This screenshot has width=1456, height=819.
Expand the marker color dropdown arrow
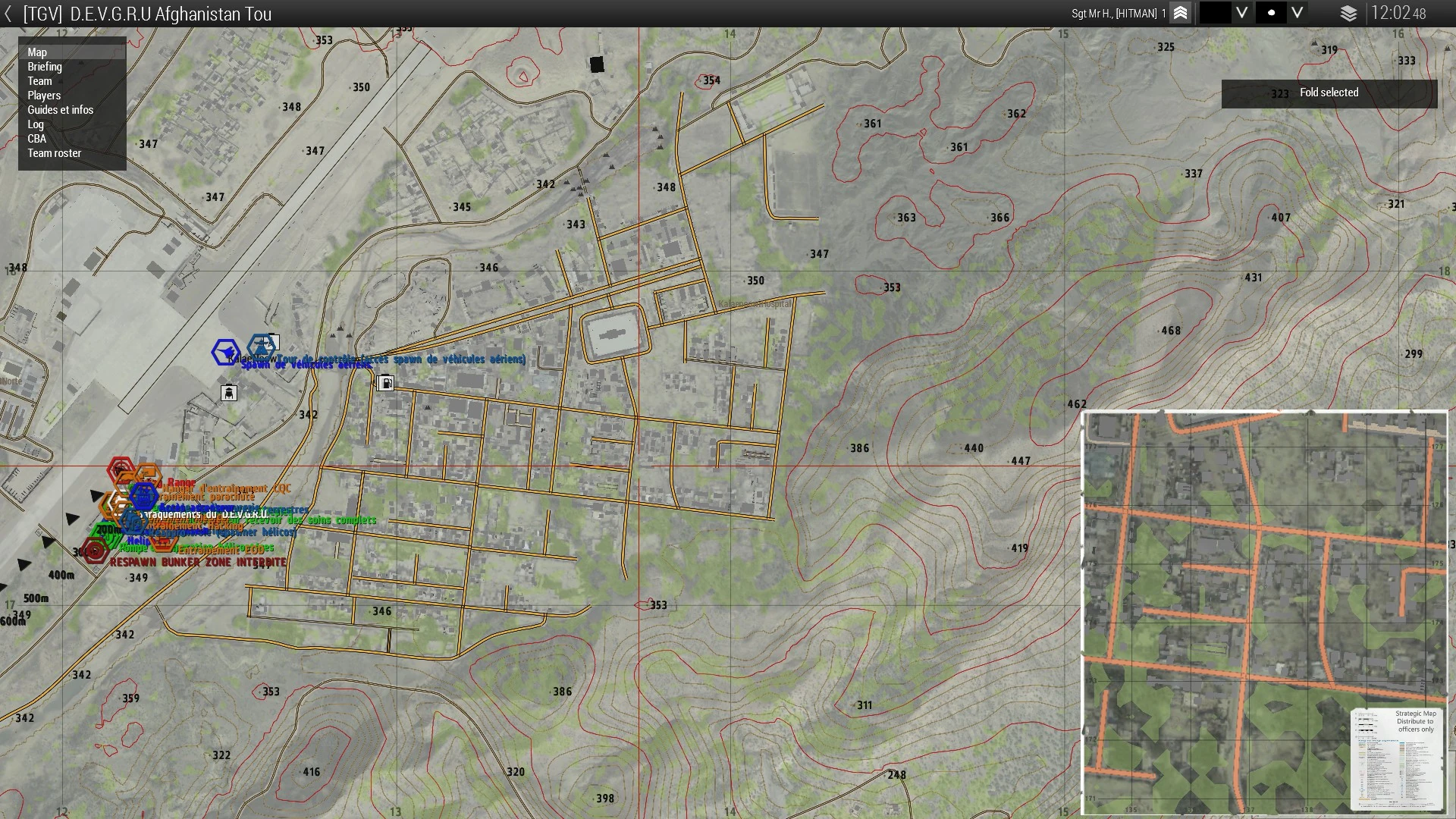coord(1241,14)
